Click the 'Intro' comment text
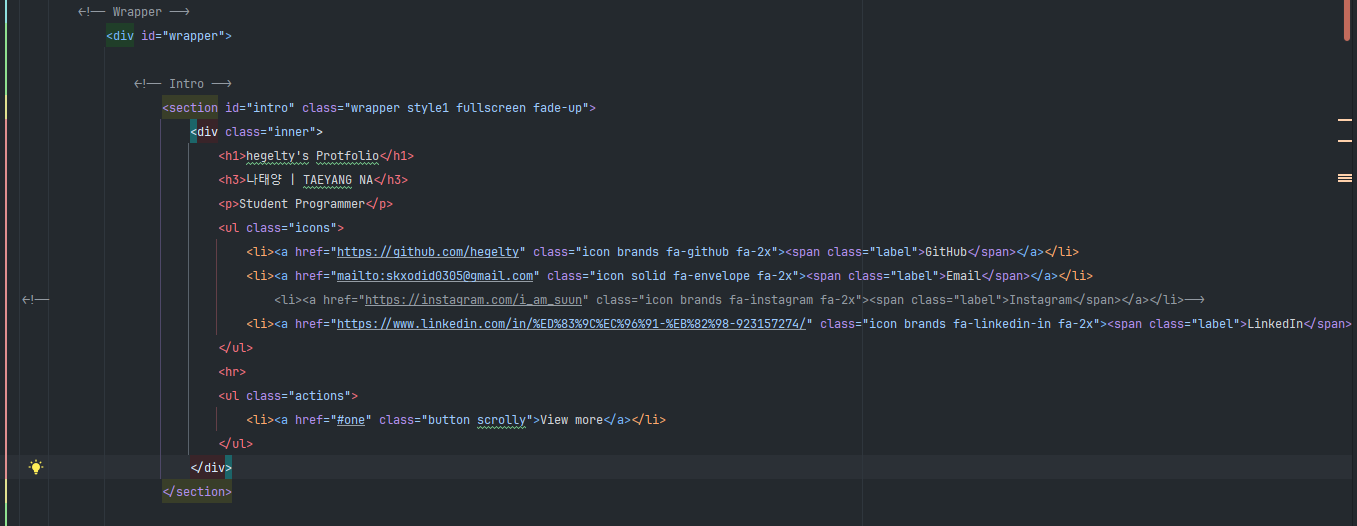This screenshot has height=526, width=1357. [186, 84]
